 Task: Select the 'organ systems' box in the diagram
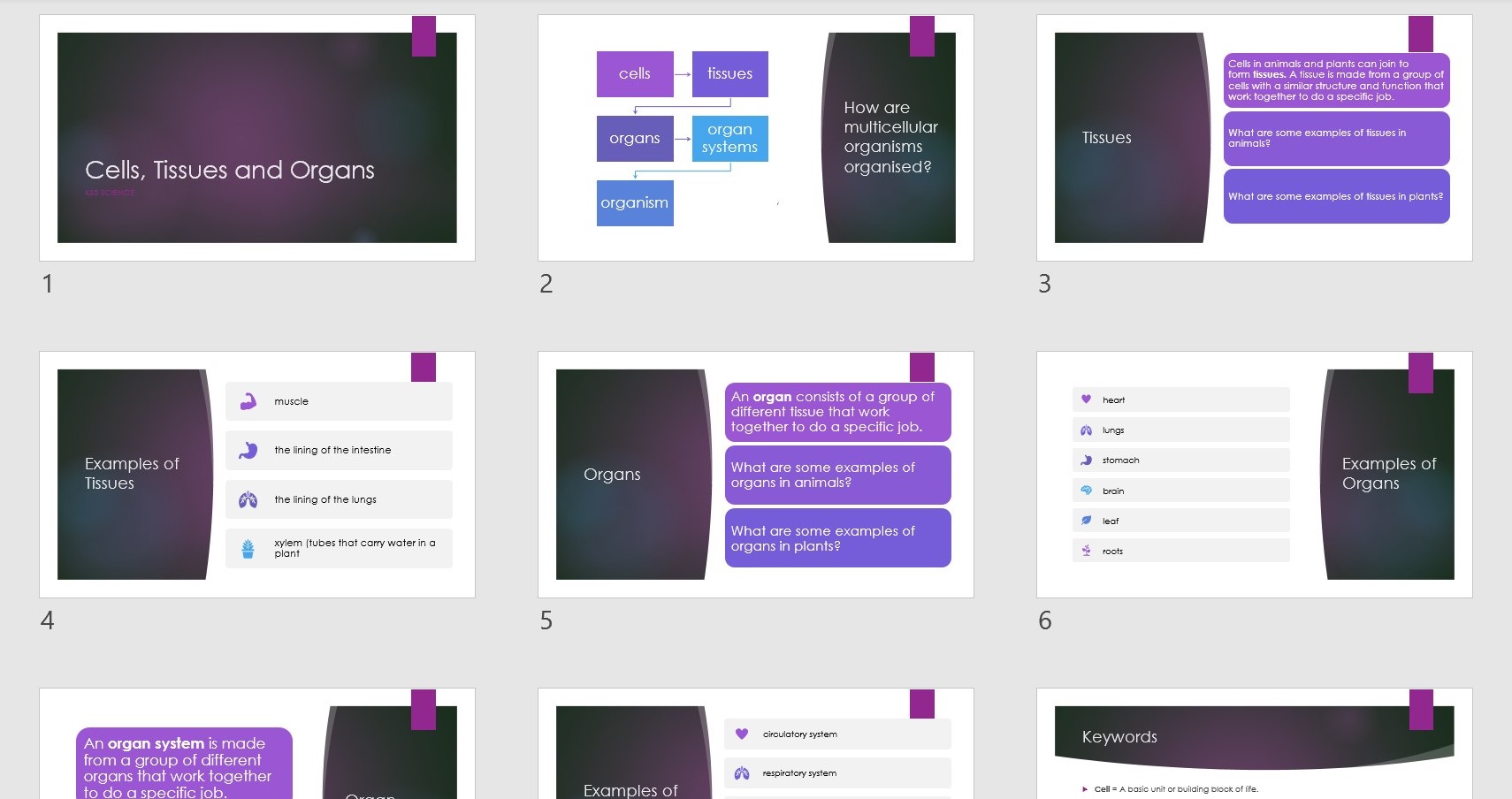(x=730, y=138)
